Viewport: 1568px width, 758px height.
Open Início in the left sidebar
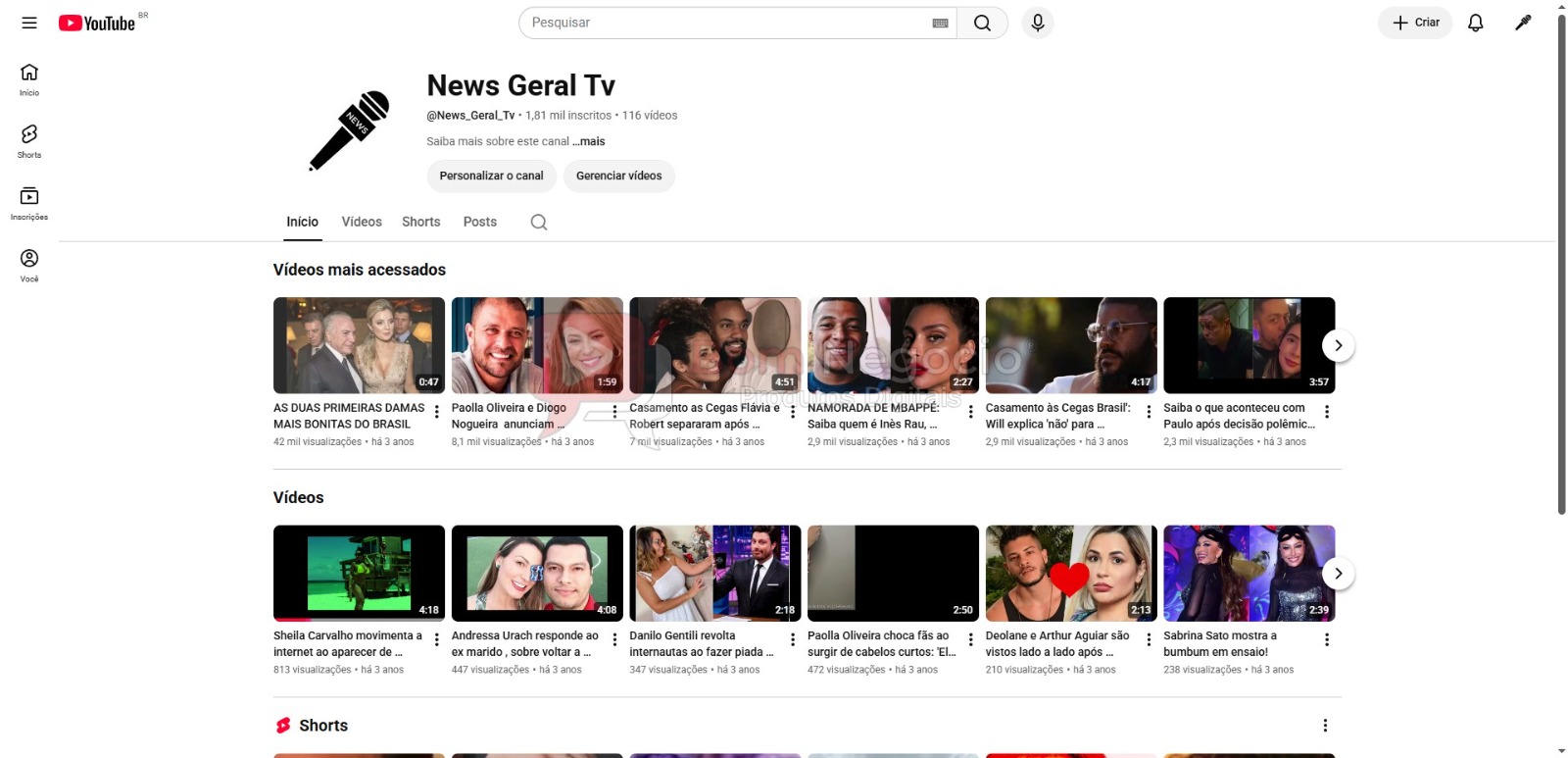(29, 79)
